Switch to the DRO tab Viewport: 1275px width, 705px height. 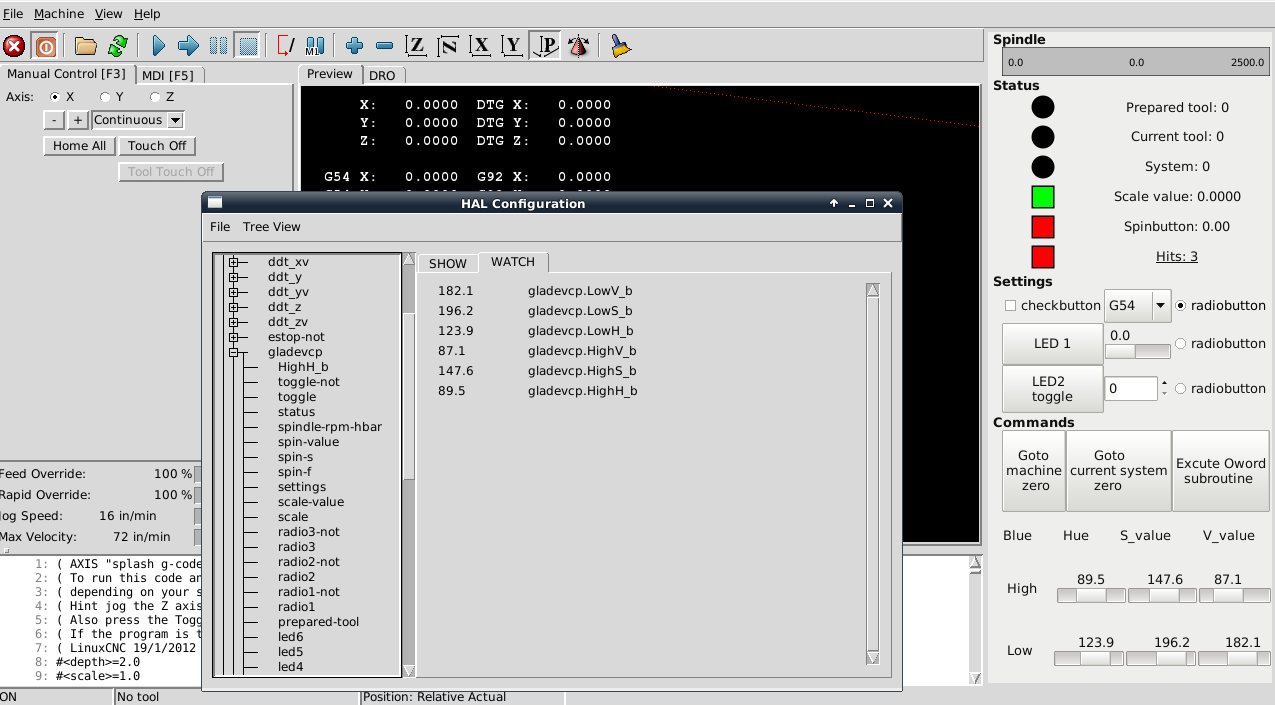[382, 75]
